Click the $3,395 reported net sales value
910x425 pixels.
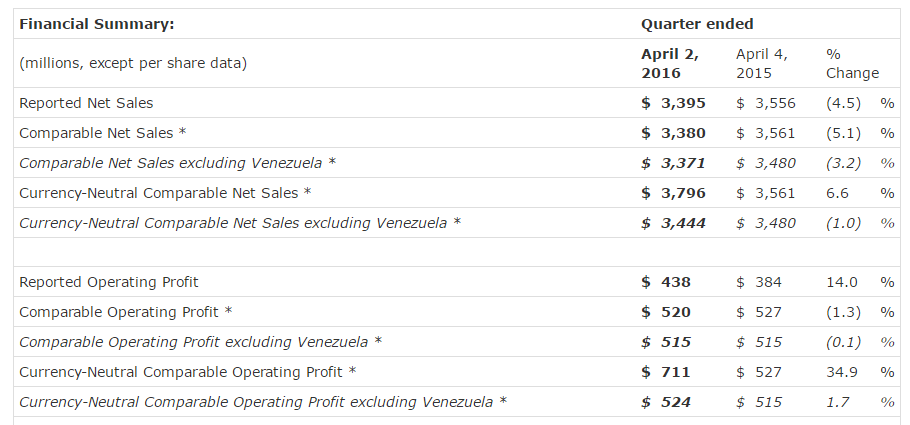tap(673, 103)
